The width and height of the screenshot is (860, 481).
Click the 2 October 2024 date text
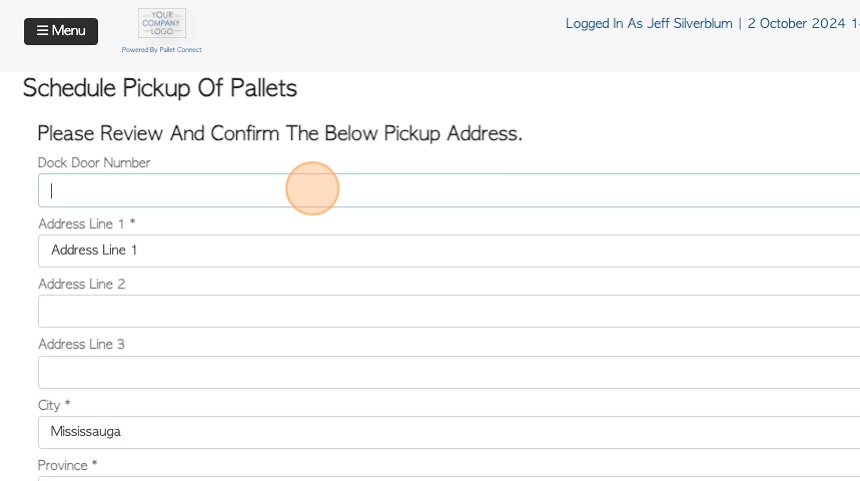pos(796,24)
